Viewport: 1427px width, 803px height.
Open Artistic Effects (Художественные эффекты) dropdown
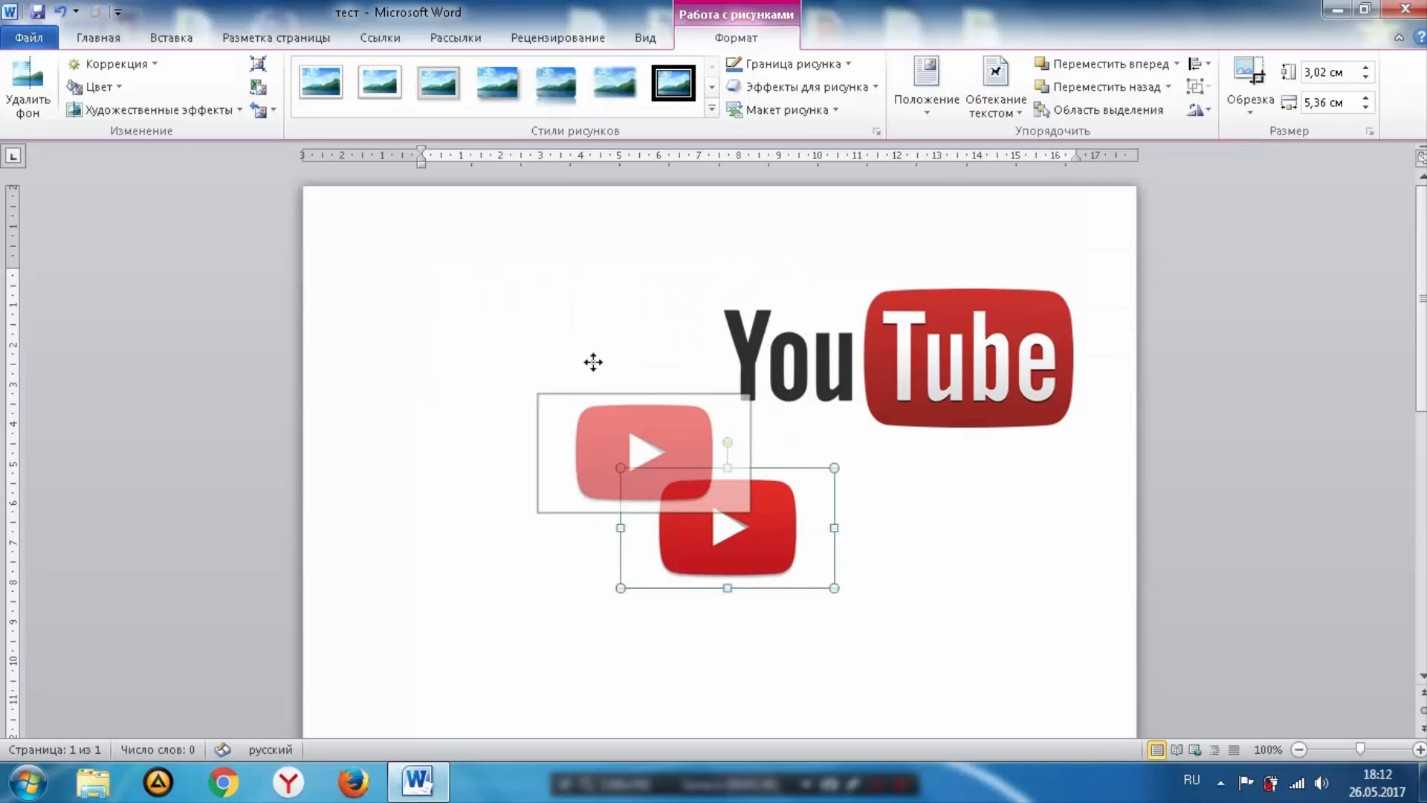(x=155, y=110)
